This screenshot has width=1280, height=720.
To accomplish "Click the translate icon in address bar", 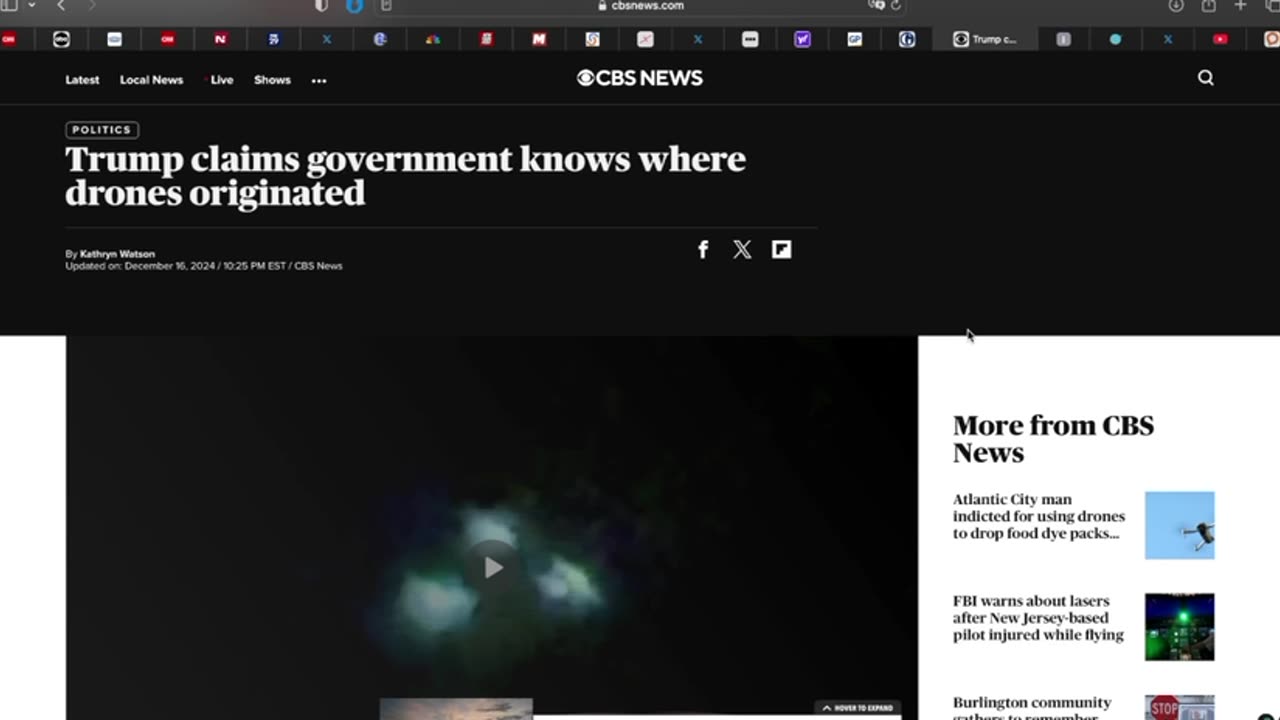I will point(876,5).
